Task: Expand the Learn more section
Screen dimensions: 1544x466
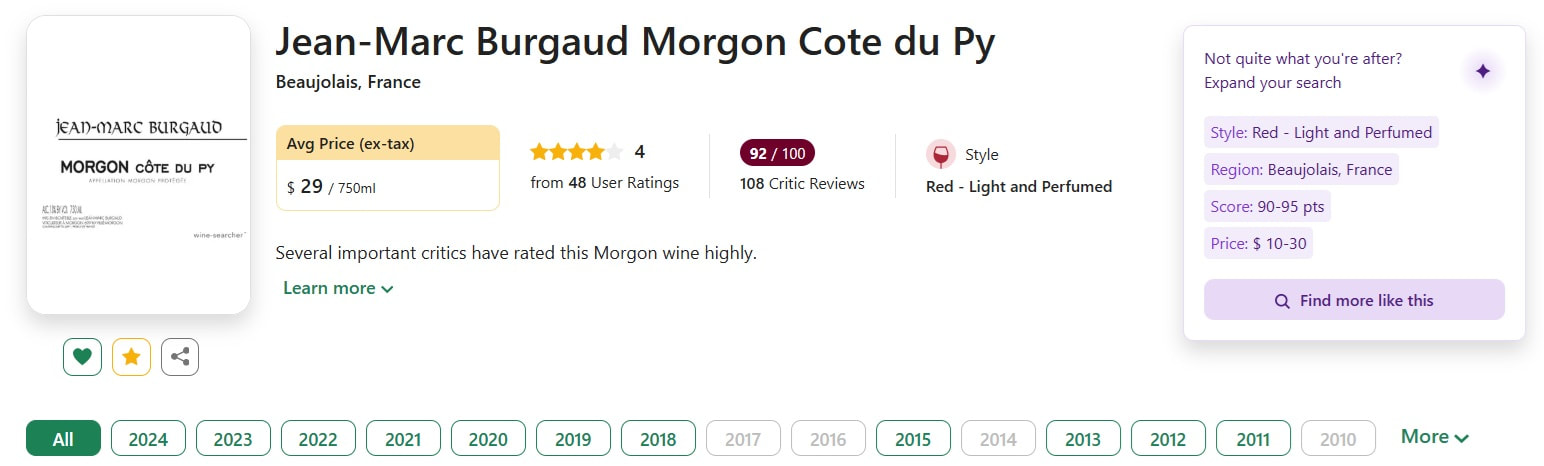Action: pyautogui.click(x=338, y=288)
